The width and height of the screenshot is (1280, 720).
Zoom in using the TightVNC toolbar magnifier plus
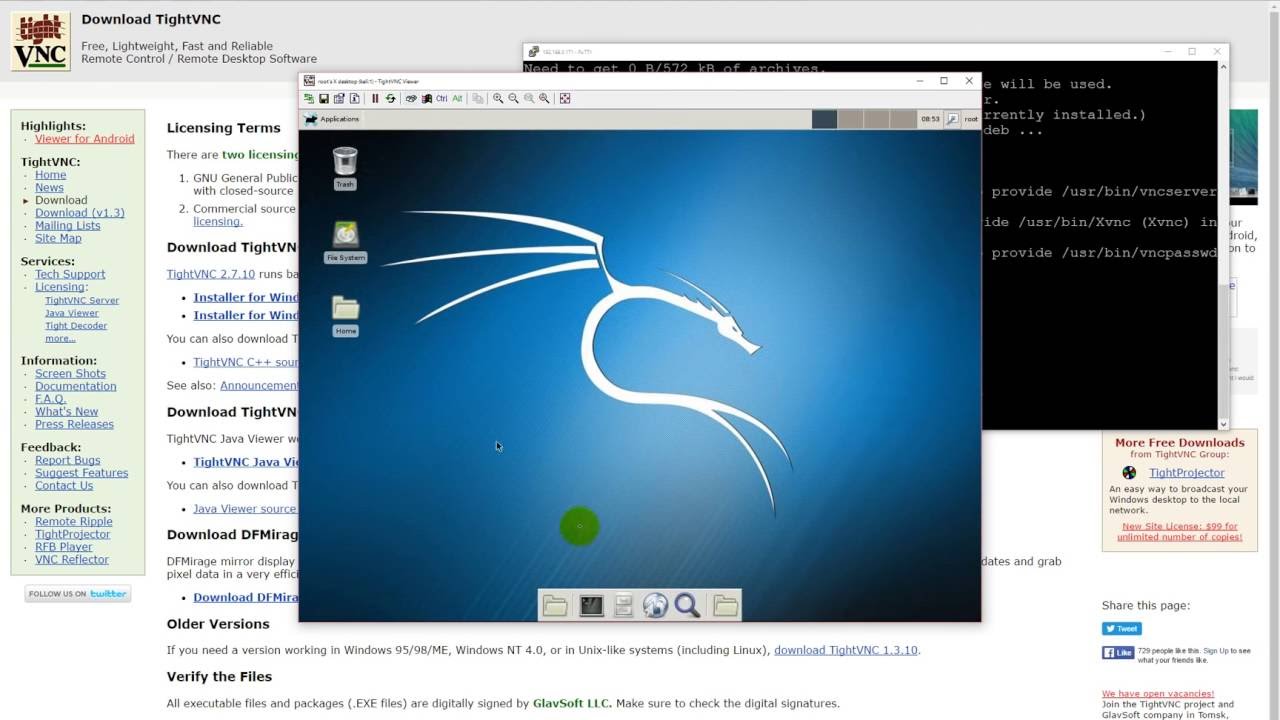(498, 98)
